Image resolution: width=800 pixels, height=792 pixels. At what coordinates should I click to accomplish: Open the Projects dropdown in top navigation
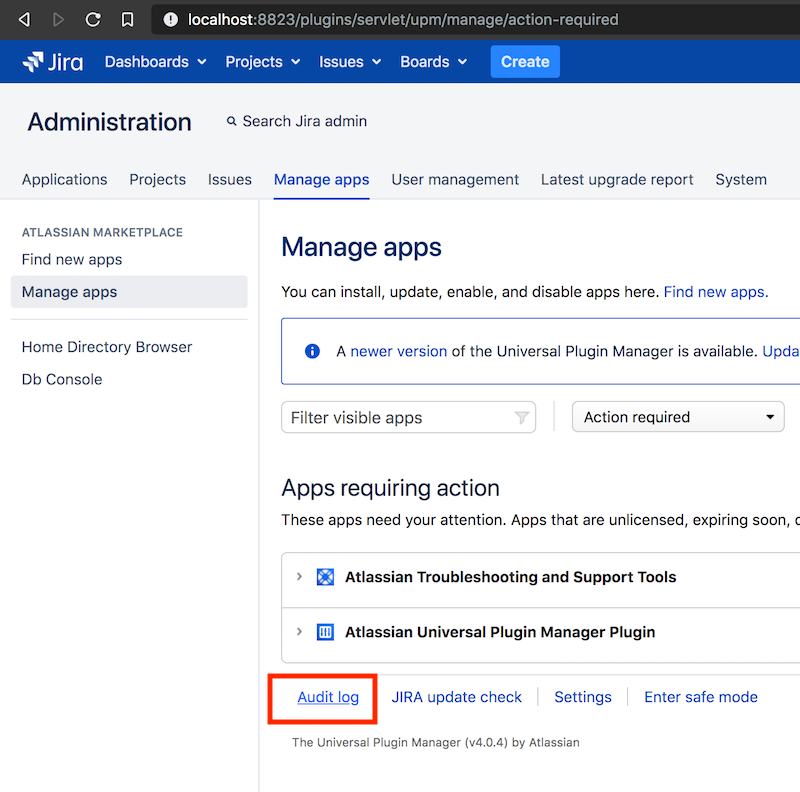(x=262, y=62)
